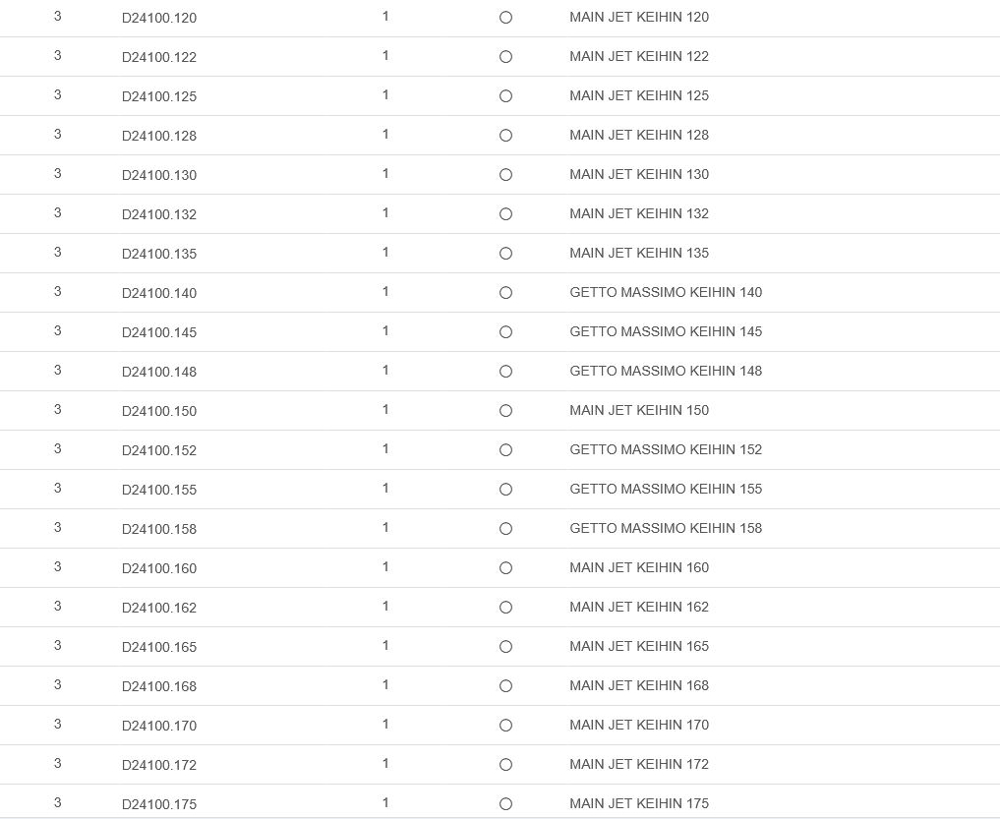Viewport: 1000px width, 819px height.
Task: Click the quantity value in the D24100.132 row
Action: [x=385, y=213]
